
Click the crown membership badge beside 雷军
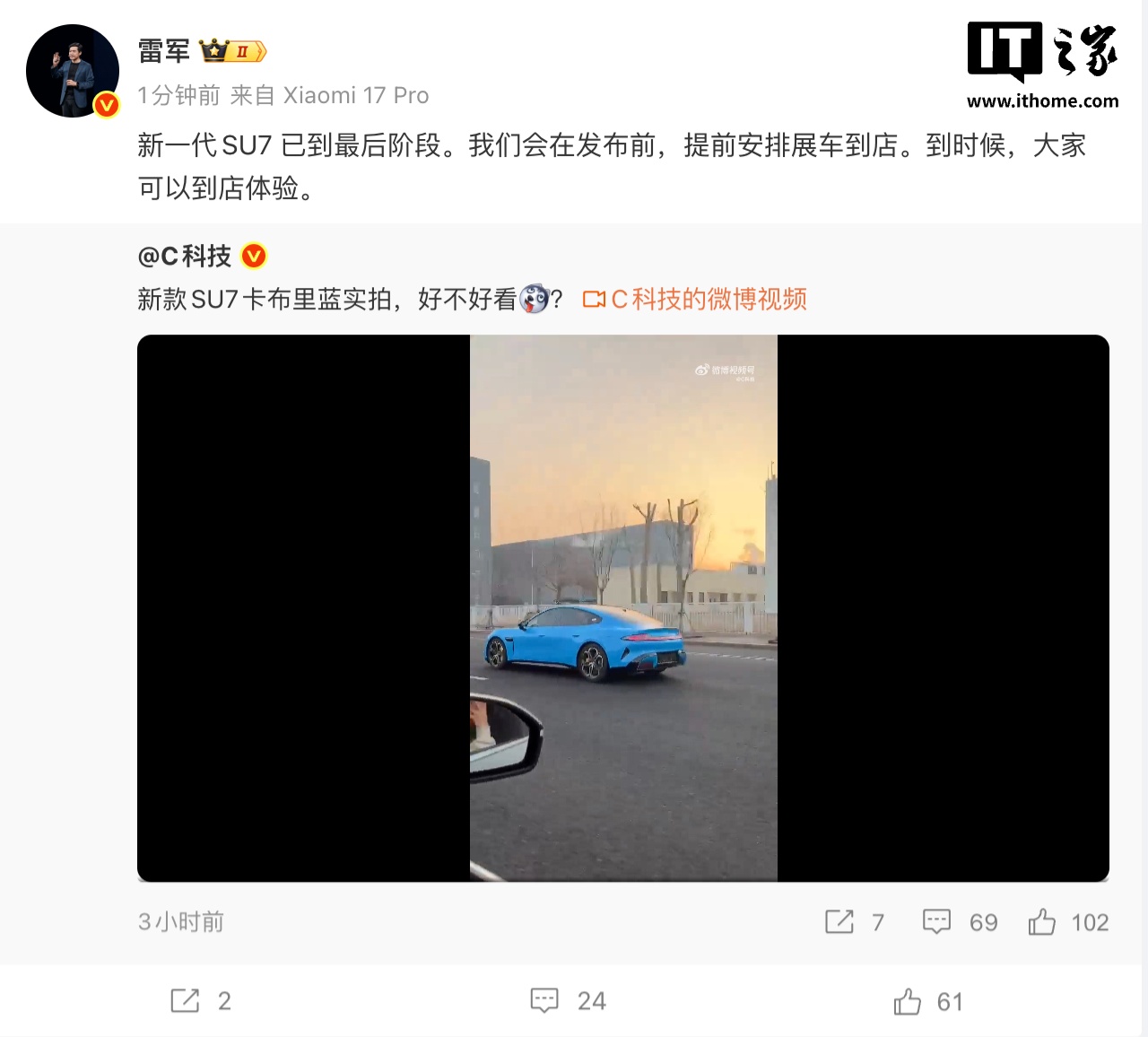(232, 51)
